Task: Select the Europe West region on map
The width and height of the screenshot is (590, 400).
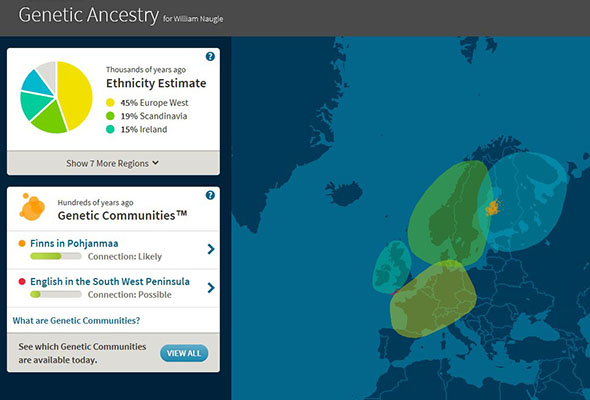Action: click(433, 299)
